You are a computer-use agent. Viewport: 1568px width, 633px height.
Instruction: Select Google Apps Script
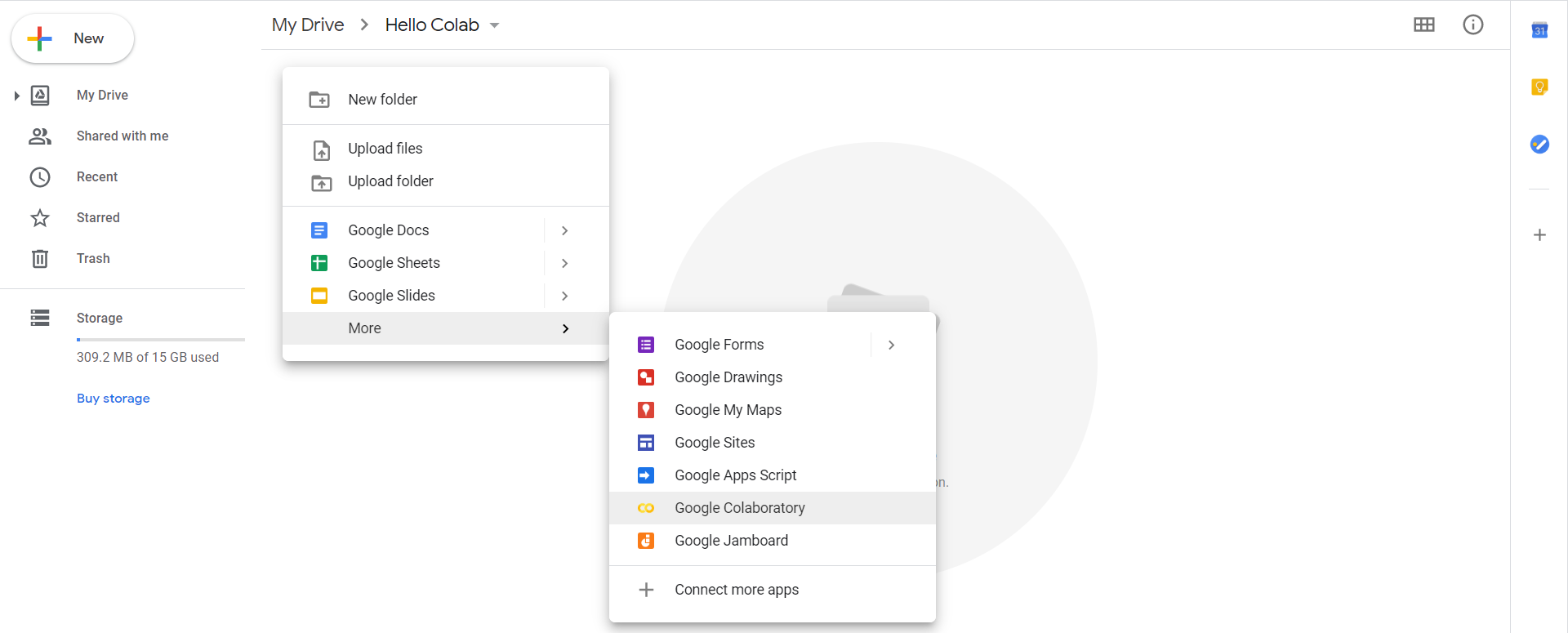[x=773, y=475]
